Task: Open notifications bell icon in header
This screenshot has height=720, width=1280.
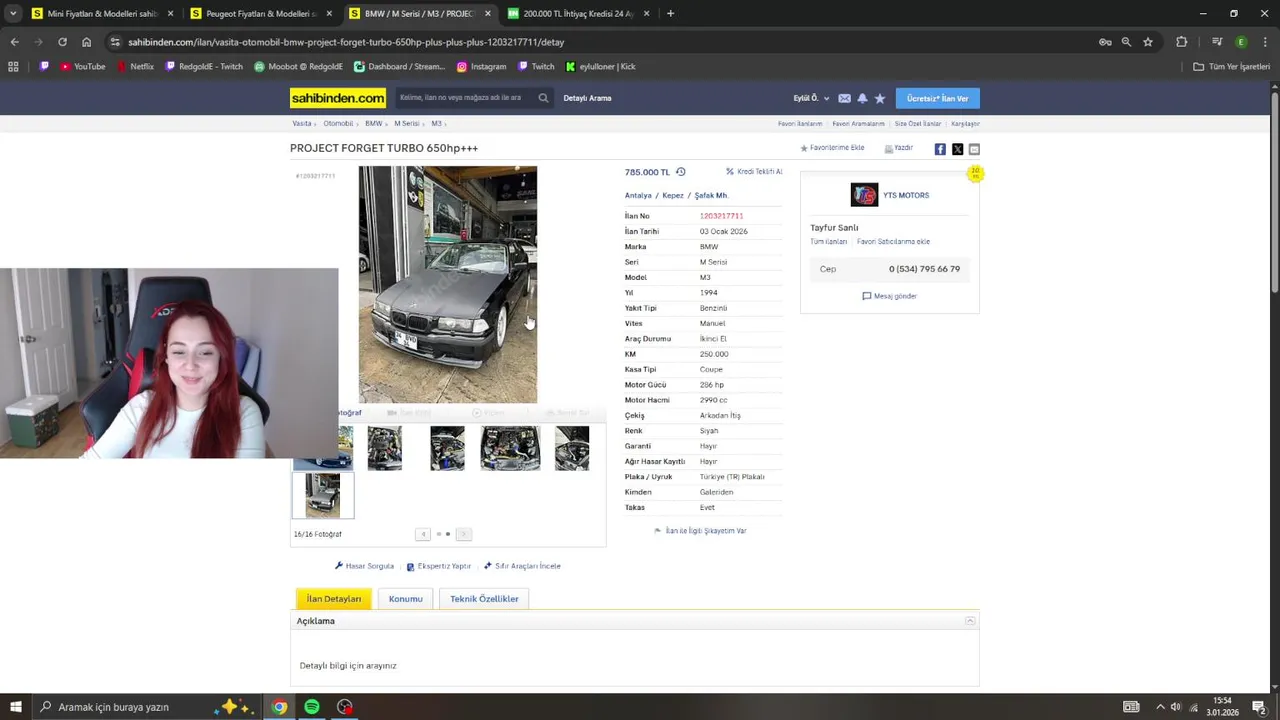Action: 862,98
